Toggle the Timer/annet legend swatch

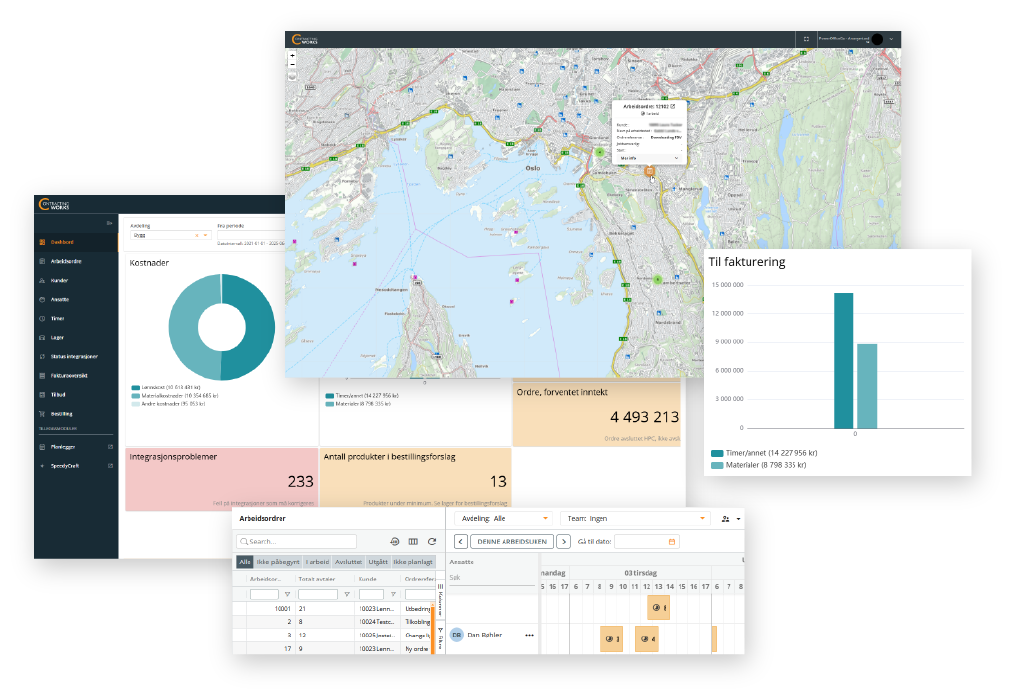[717, 453]
